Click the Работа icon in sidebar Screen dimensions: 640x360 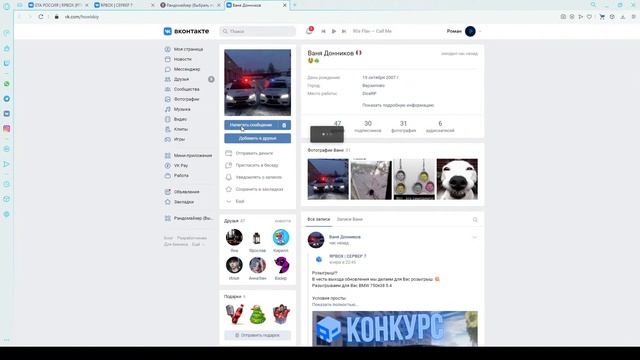167,176
